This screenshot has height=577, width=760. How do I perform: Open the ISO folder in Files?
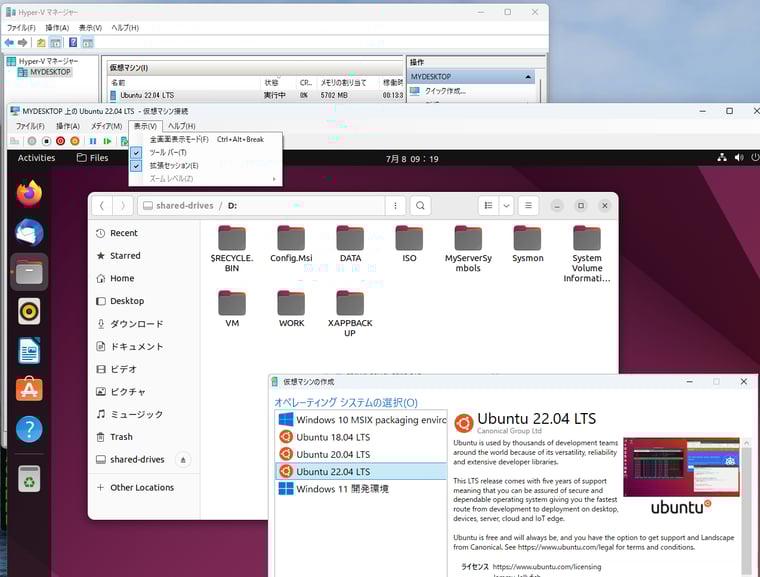point(409,244)
